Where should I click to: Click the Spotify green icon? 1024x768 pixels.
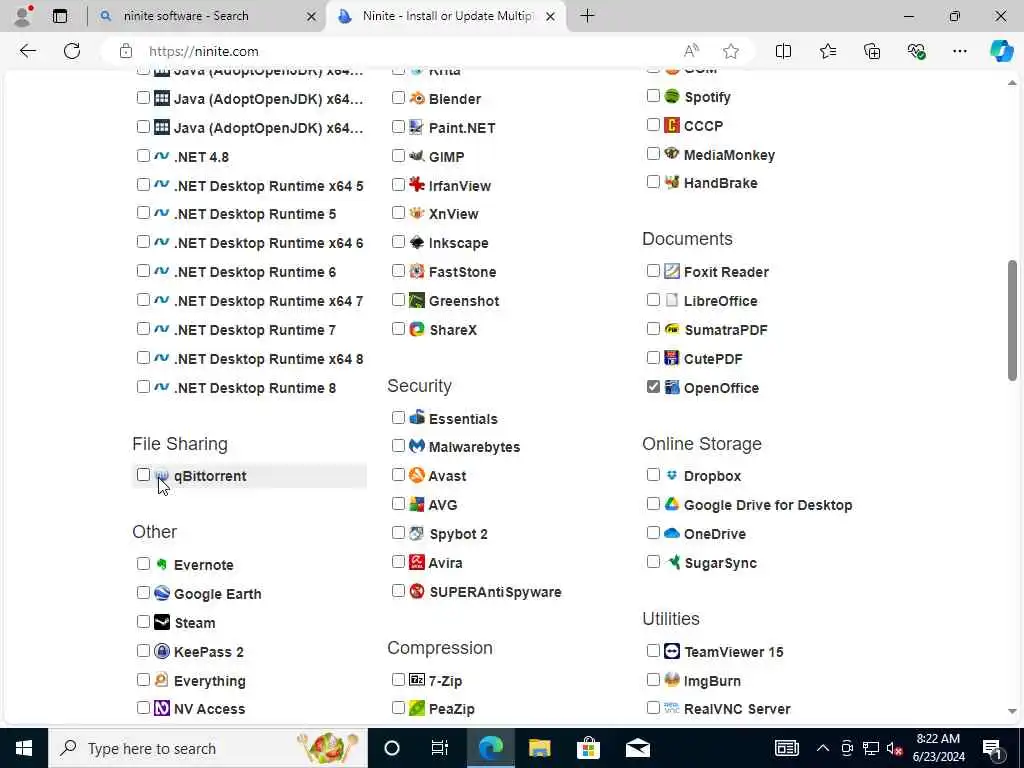(672, 96)
